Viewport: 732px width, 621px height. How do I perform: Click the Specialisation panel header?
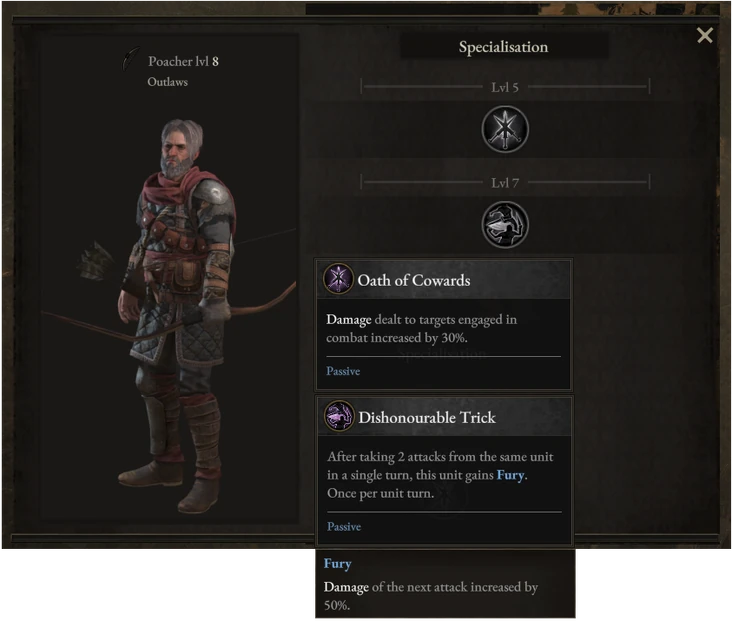point(504,47)
